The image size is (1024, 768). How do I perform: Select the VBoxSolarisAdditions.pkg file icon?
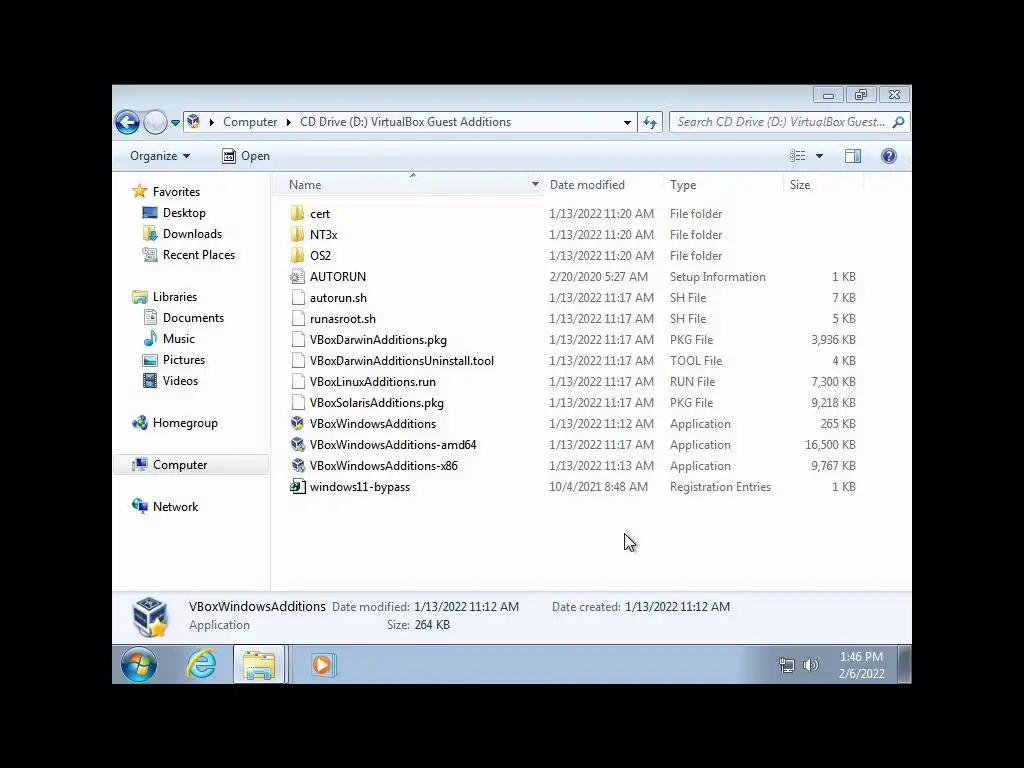pyautogui.click(x=298, y=403)
